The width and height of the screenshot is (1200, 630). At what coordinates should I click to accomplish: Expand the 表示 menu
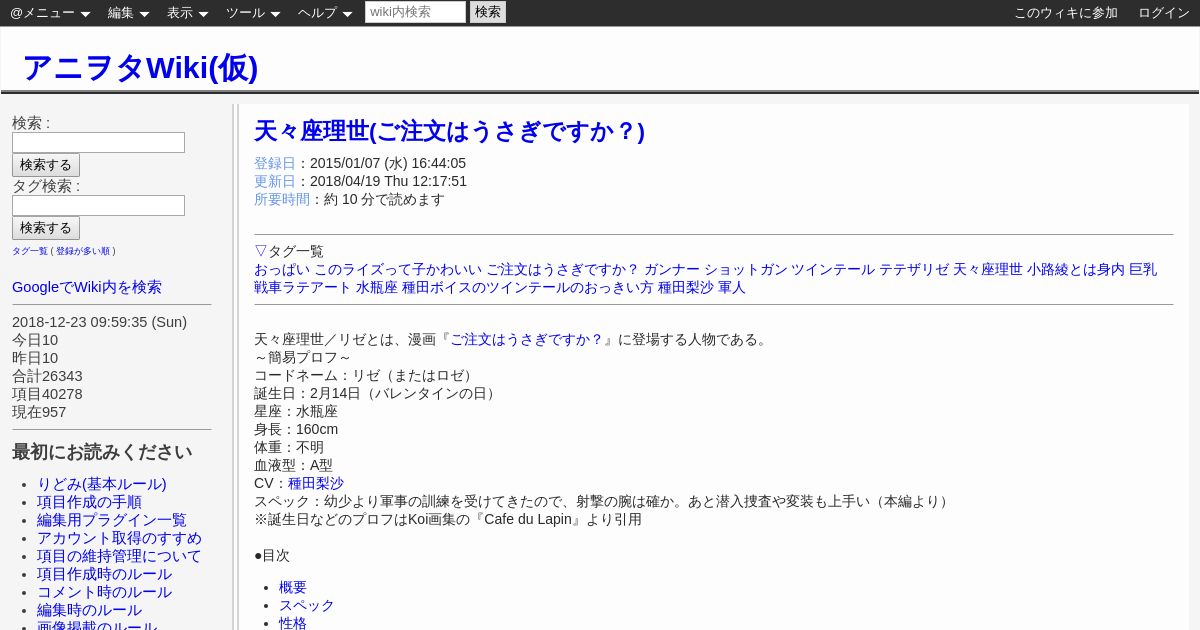coord(187,13)
